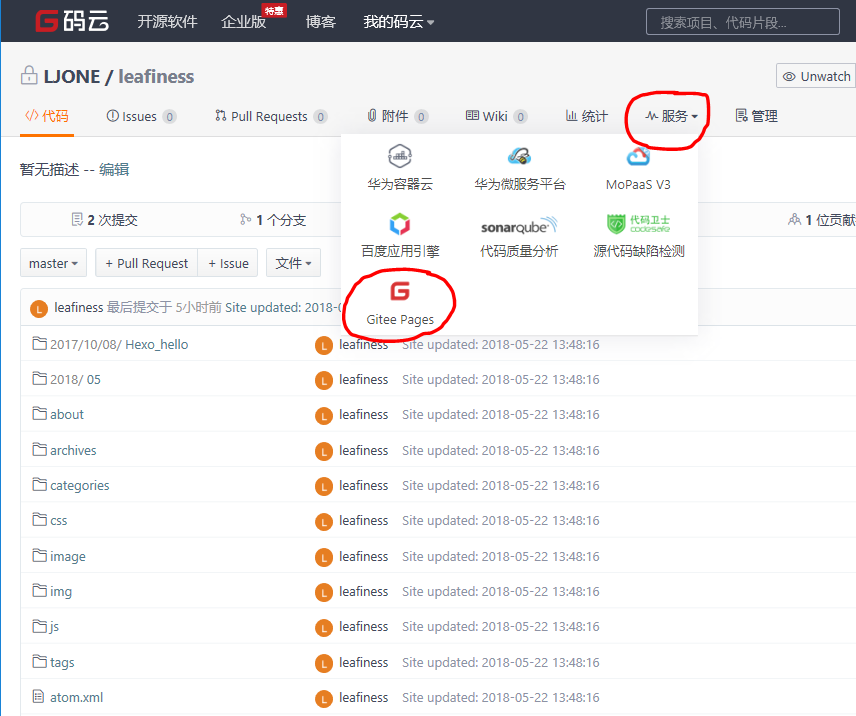
Task: Open the 我的码云 menu
Action: pyautogui.click(x=398, y=21)
